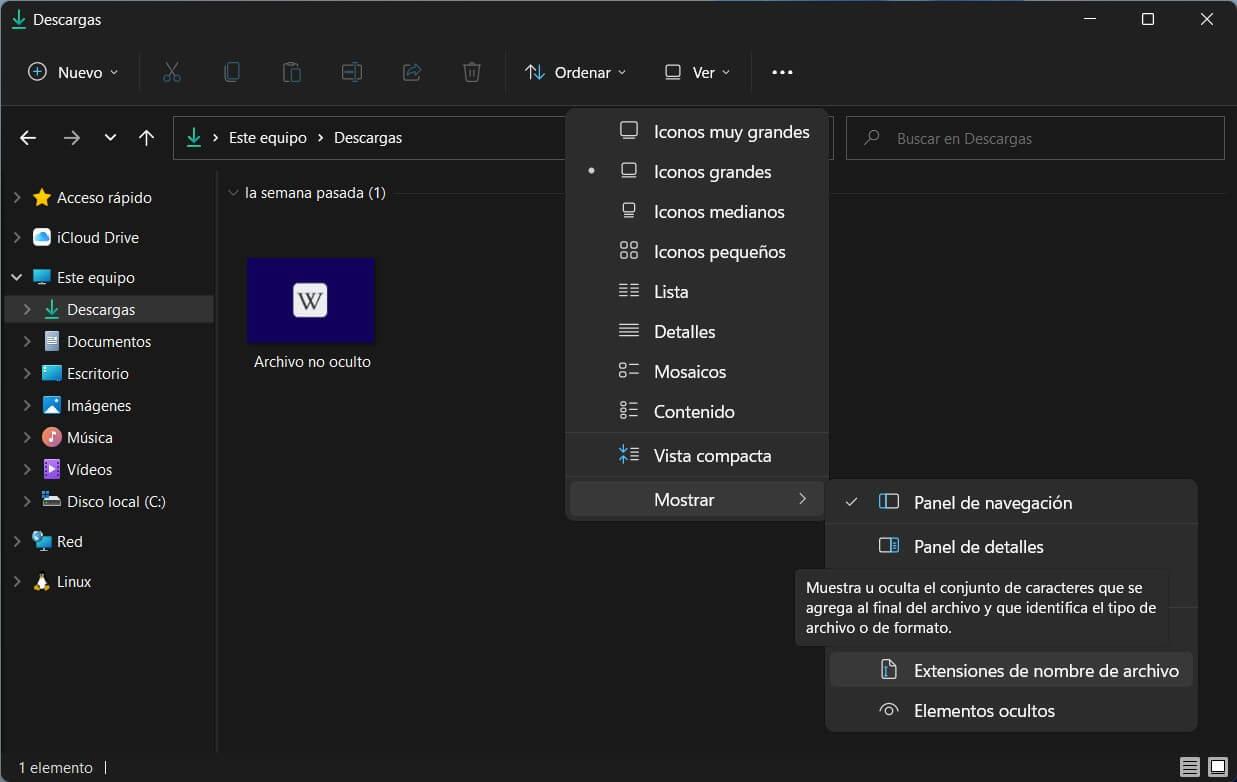Switch to large thumbnails view in status bar
The width and height of the screenshot is (1237, 782).
pyautogui.click(x=1217, y=768)
